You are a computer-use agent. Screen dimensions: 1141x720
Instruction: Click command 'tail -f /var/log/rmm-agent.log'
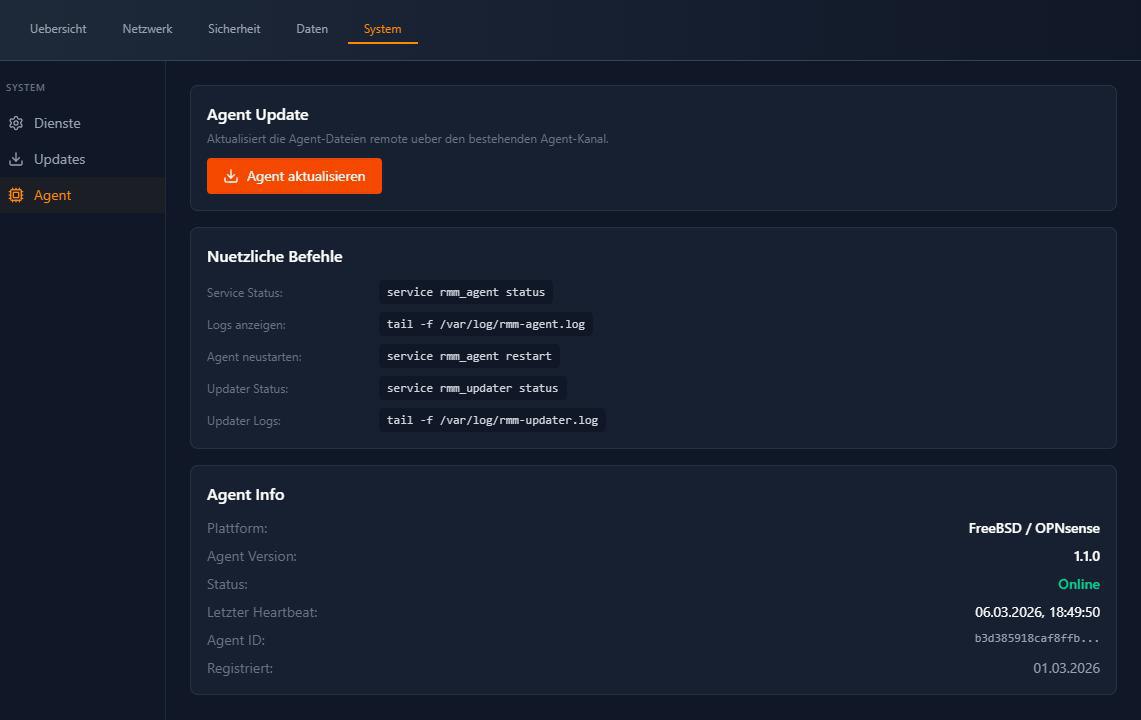click(x=486, y=324)
